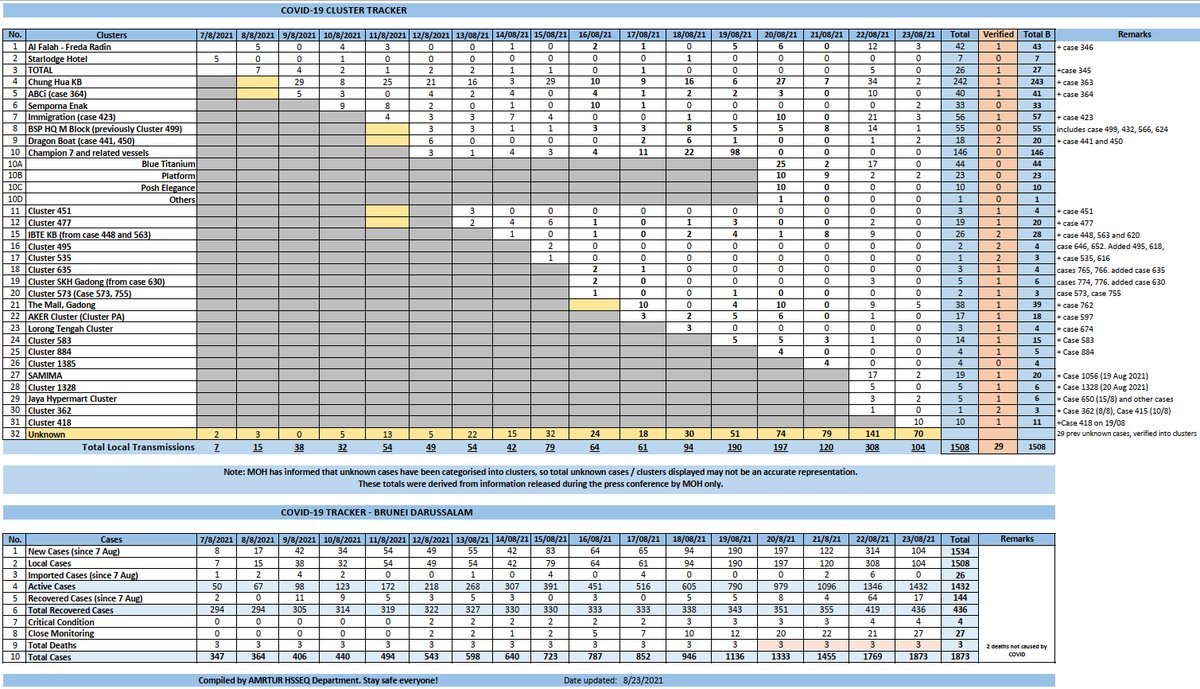Select 'AKER Cluster (Cluster PA)' cell
The image size is (1200, 689).
[110, 318]
